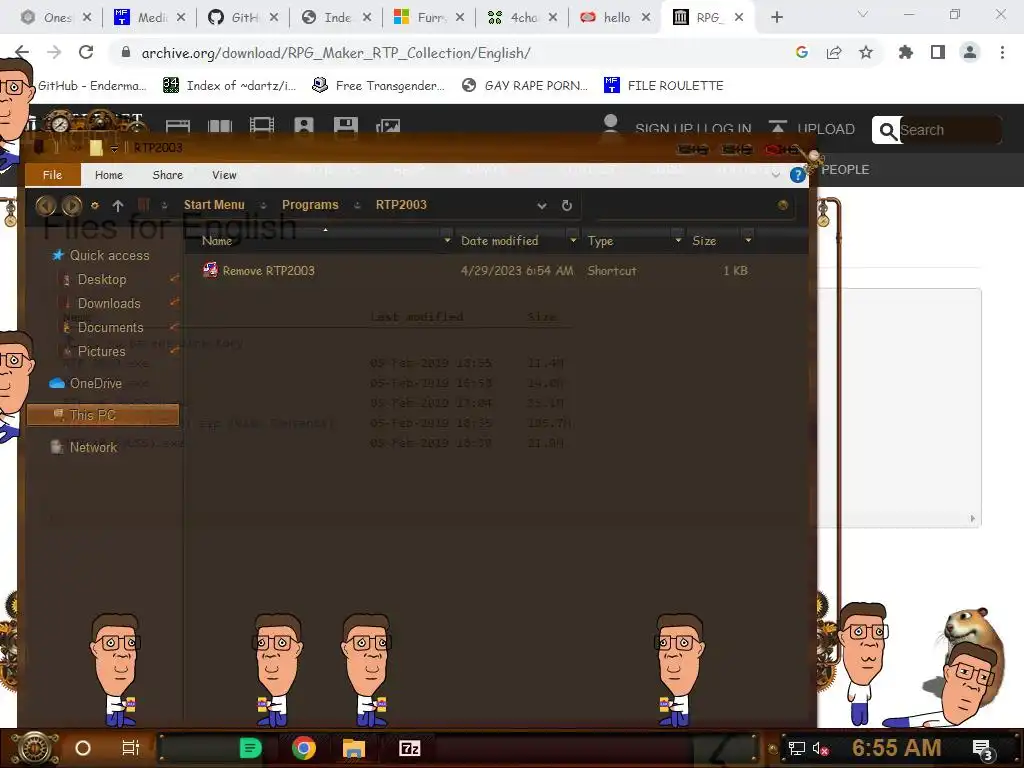Click the archive.org web (wayback) icon
1024x768 pixels.
tap(178, 126)
